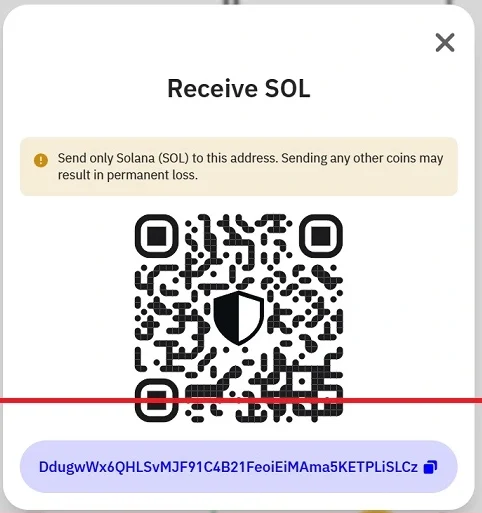The height and width of the screenshot is (513, 482).
Task: Click the white half of the shield logo
Action: [x=250, y=315]
